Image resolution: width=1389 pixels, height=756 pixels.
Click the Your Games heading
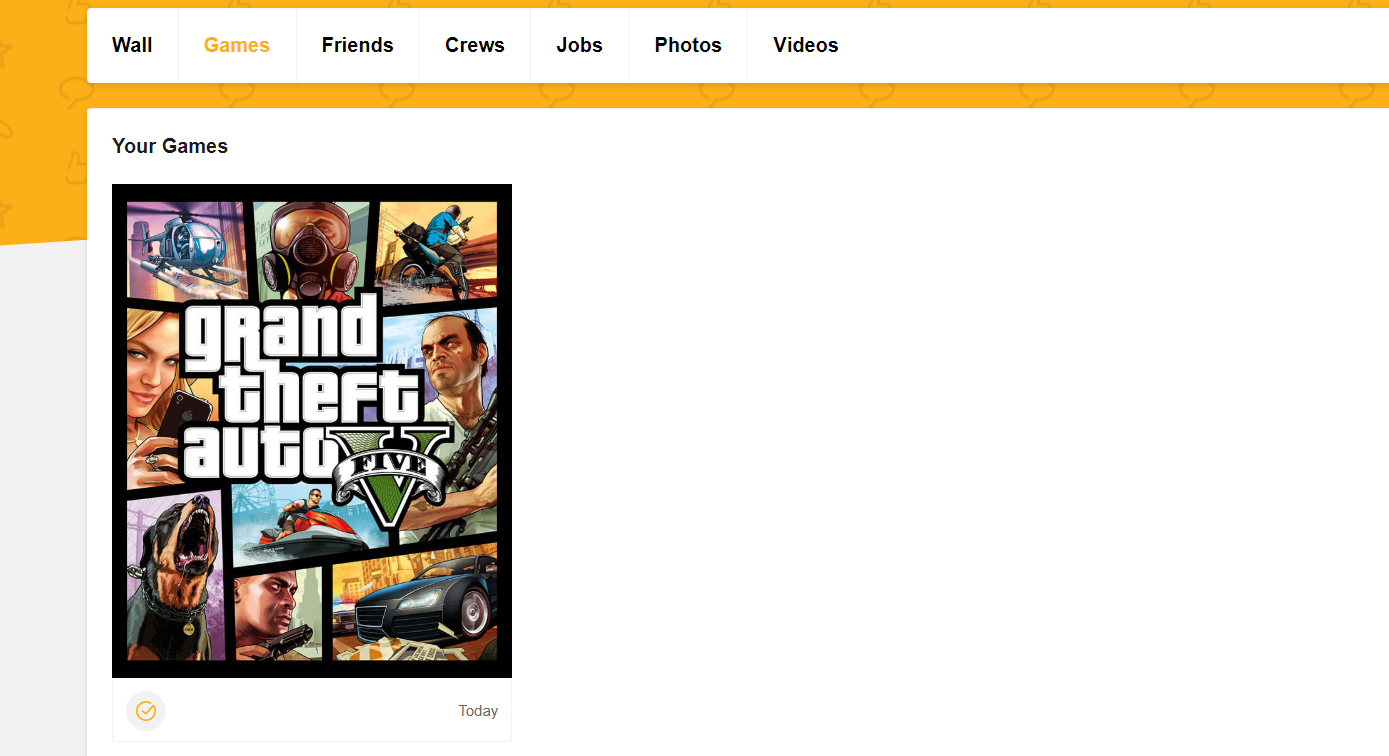coord(170,146)
